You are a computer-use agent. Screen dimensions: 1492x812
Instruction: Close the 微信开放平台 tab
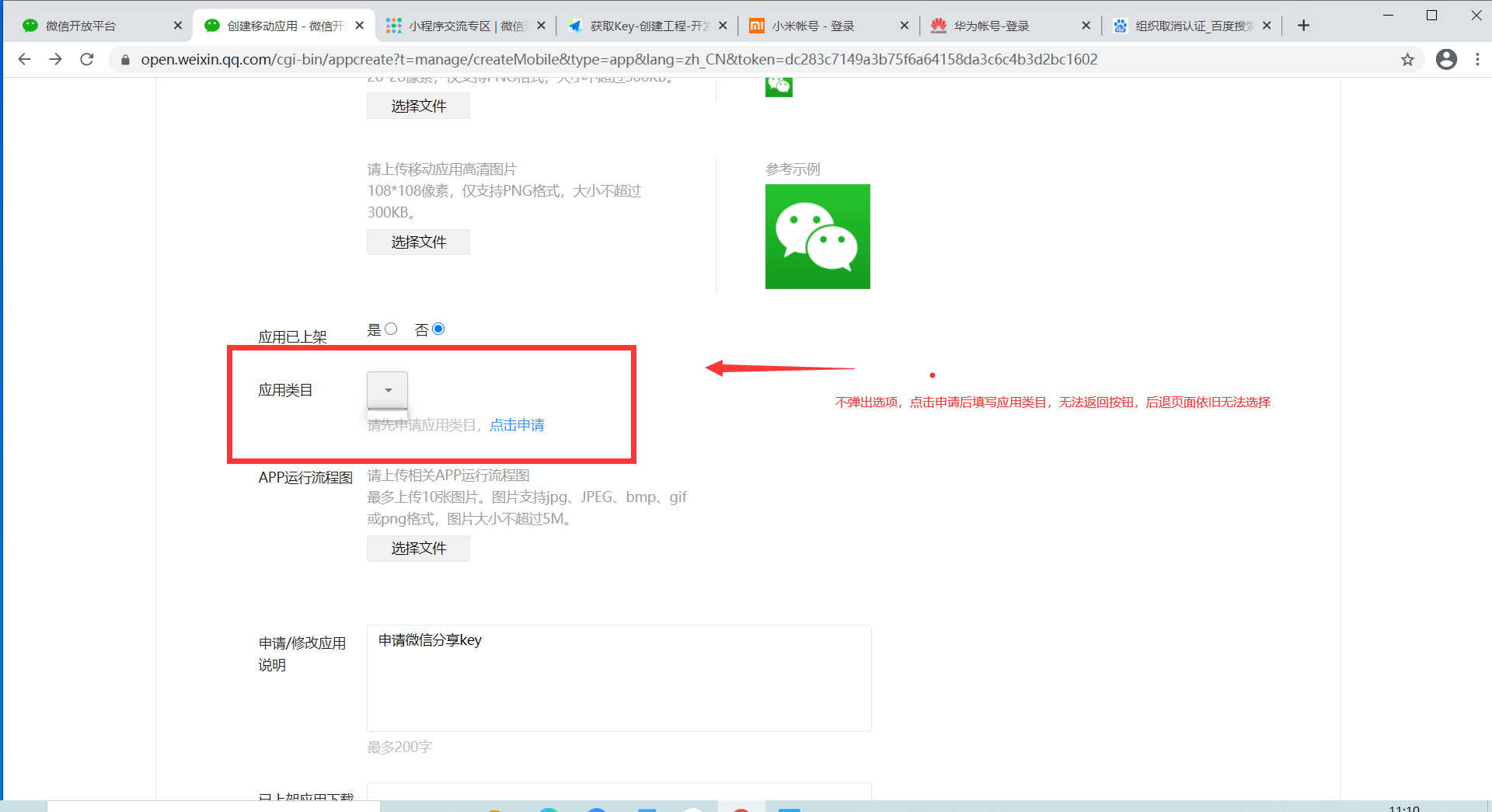pos(177,26)
